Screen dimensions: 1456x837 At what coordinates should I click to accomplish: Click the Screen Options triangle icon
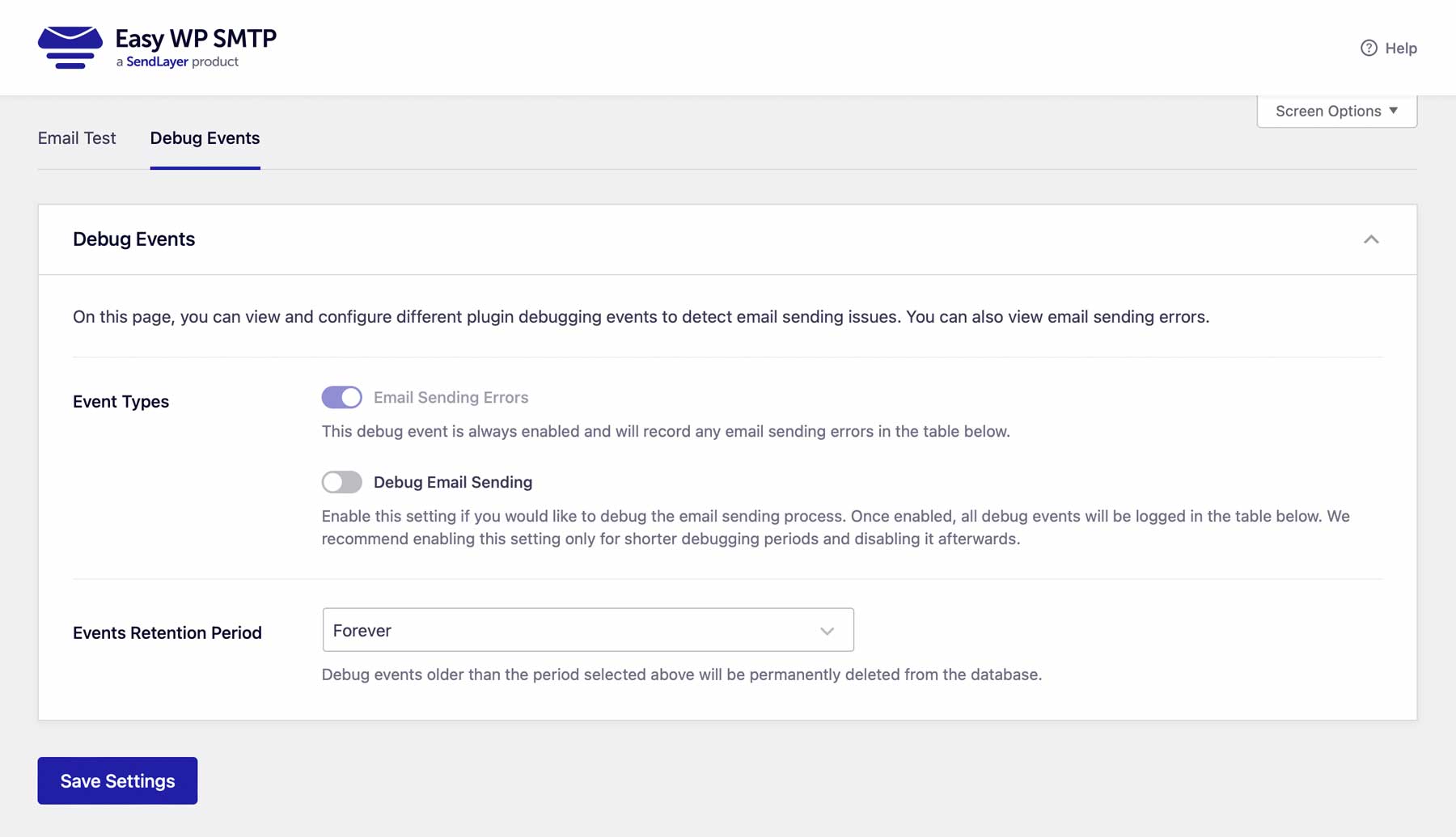click(1394, 111)
